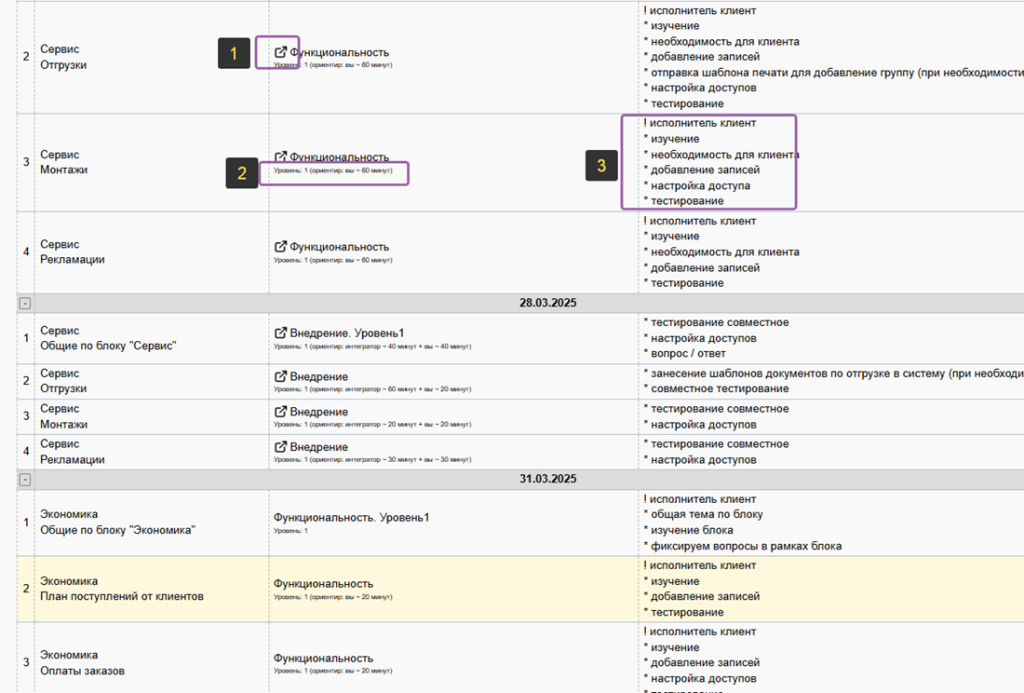
Task: Click the external link icon for Сервис Рекламации Функциональность
Action: 281,246
